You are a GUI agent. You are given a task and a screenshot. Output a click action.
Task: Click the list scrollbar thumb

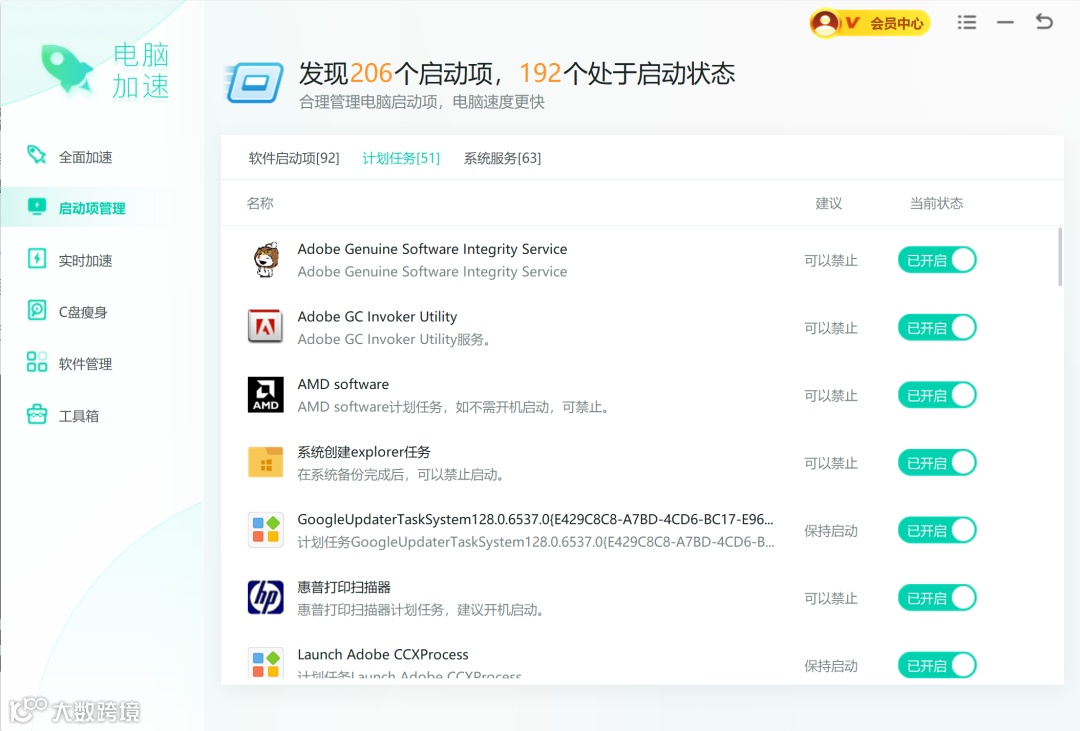pos(1059,256)
